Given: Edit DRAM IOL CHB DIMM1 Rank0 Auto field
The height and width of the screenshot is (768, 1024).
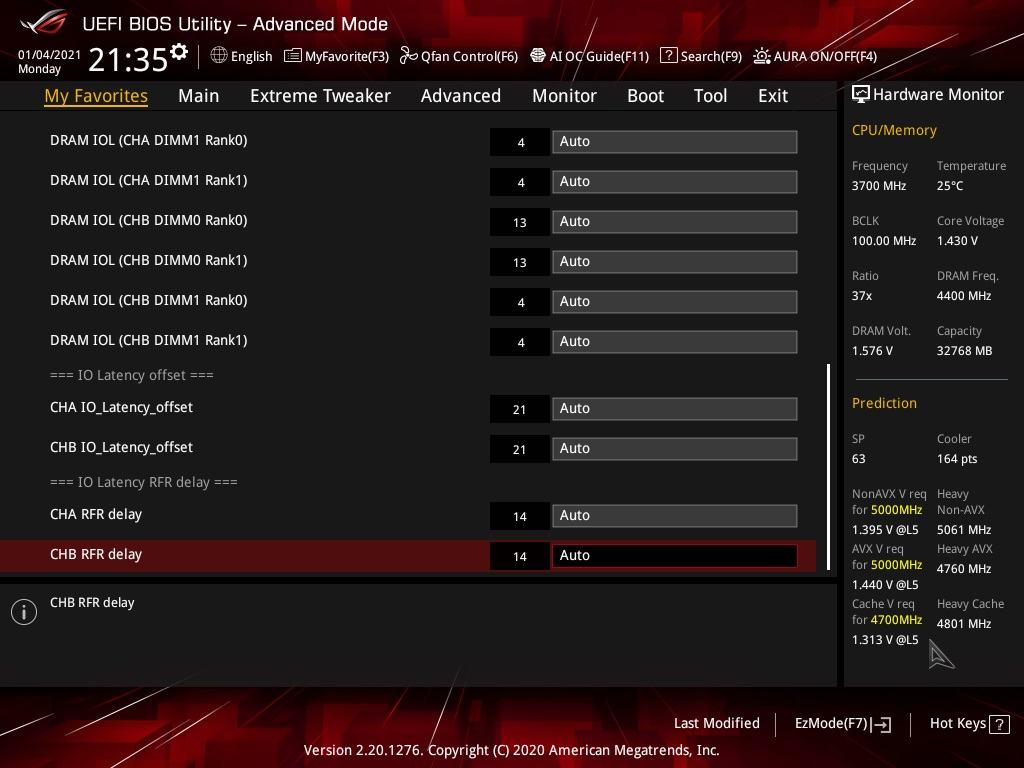Looking at the screenshot, I should pyautogui.click(x=675, y=302).
